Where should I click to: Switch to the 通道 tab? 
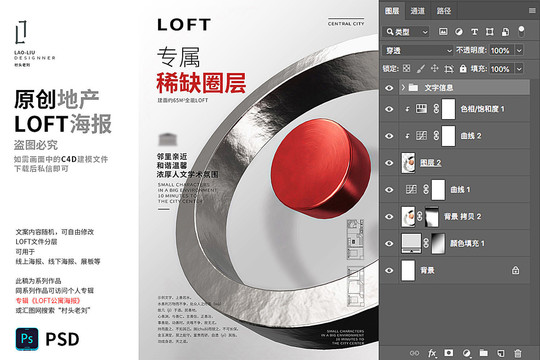point(417,11)
